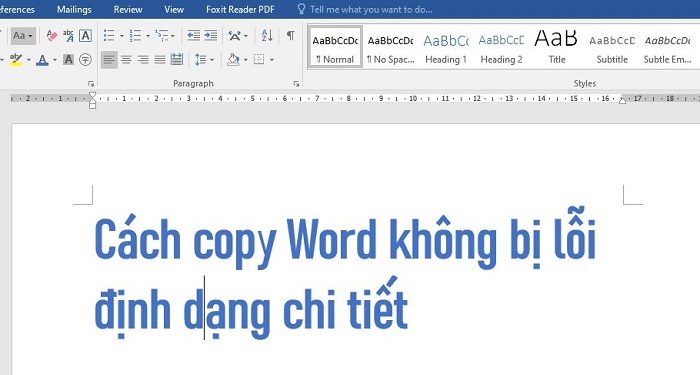Open the numbering library dropdown arrow
Viewport: 700px width, 375px height.
coord(148,36)
